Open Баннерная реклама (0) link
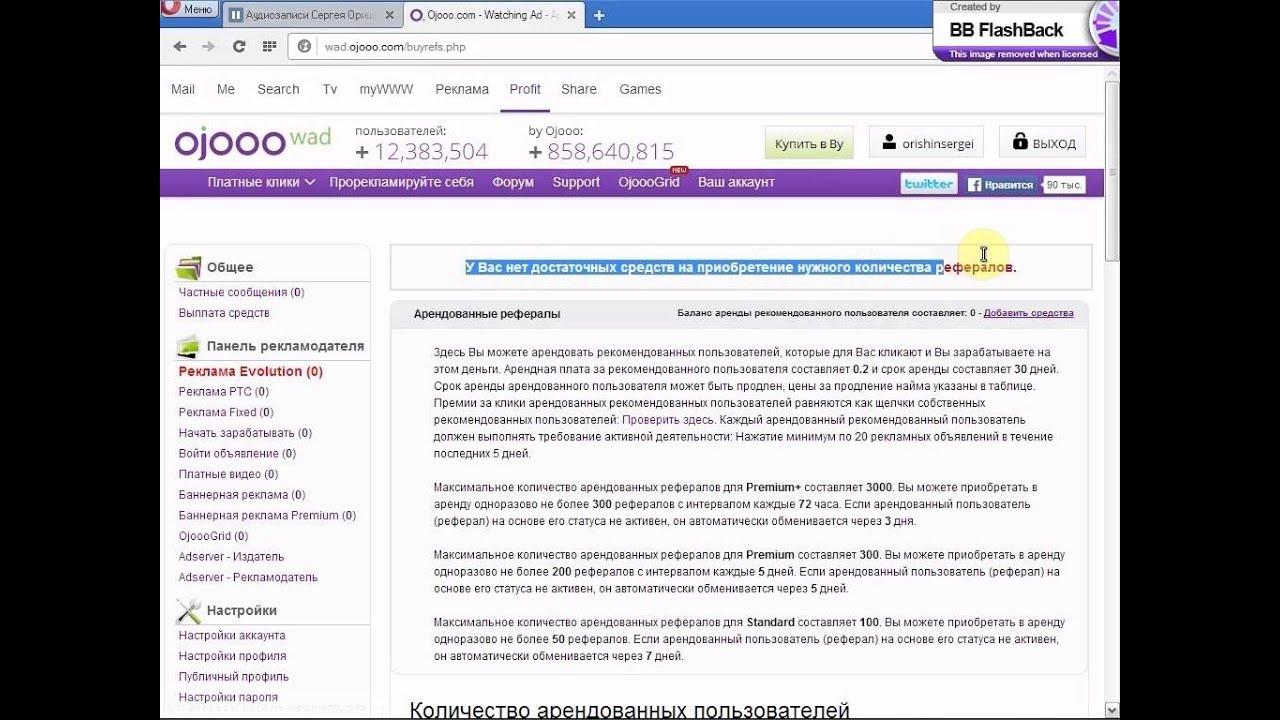1280x720 pixels. [x=242, y=495]
